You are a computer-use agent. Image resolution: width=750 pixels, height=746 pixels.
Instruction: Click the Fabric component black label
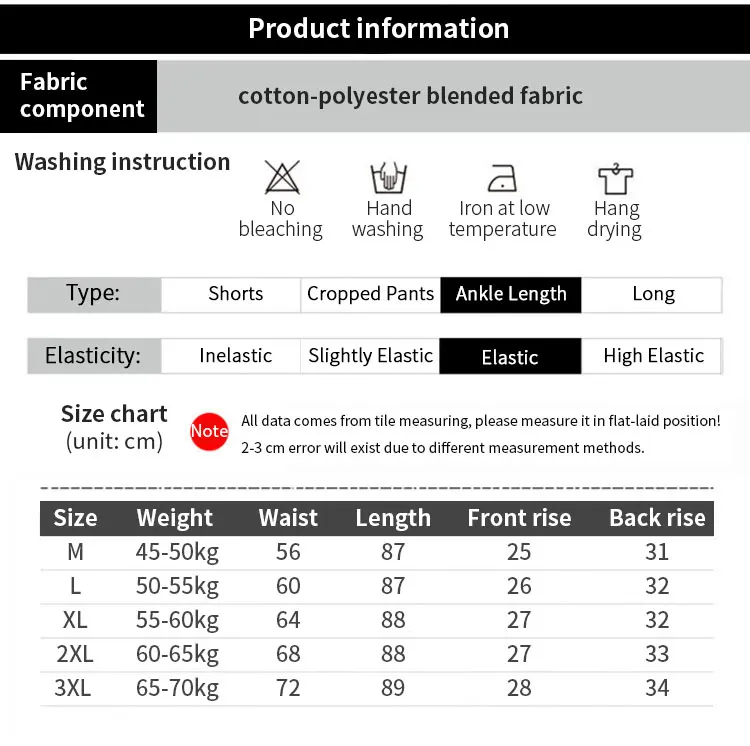pos(78,96)
